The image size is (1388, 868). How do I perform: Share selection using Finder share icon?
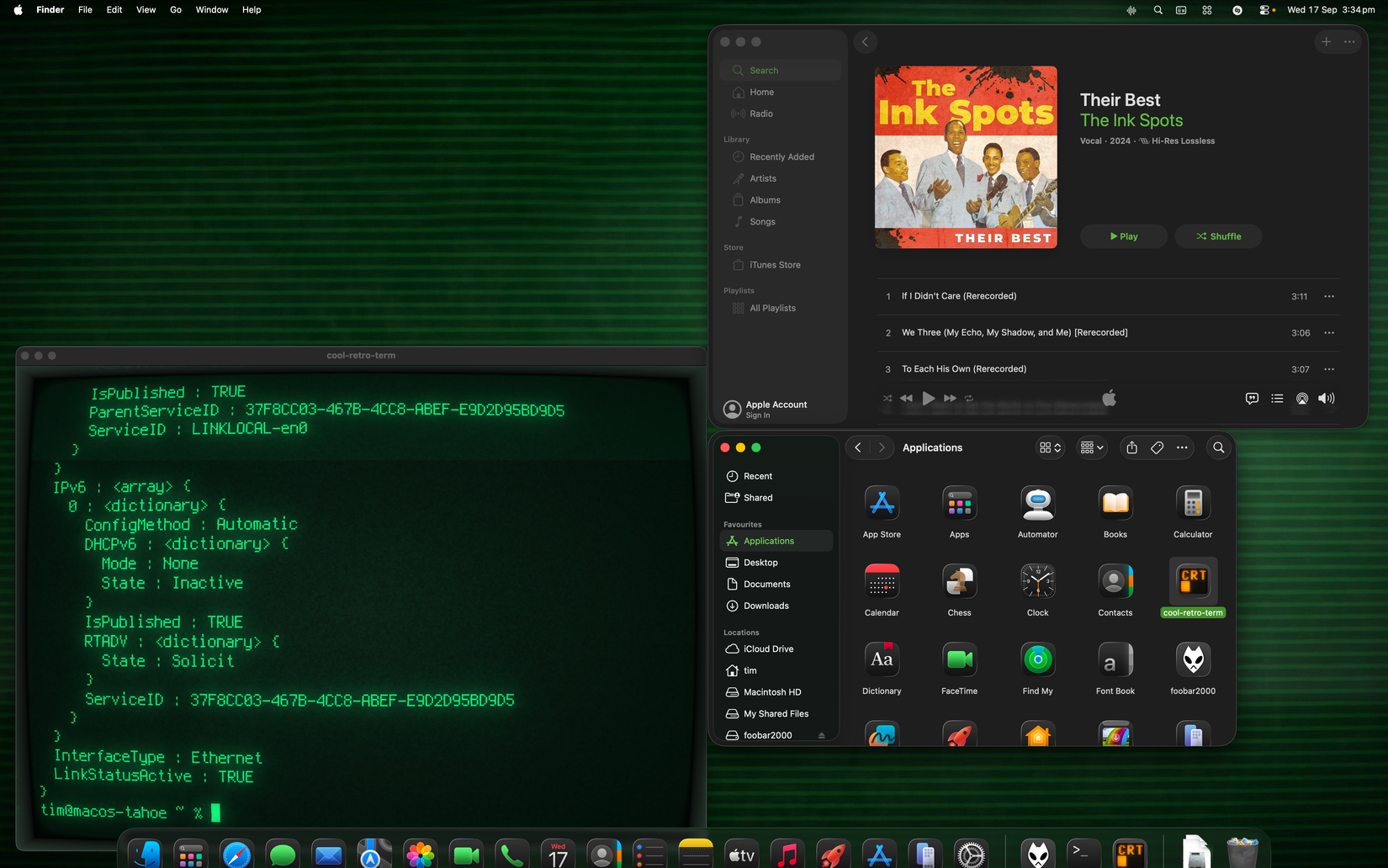pos(1131,447)
